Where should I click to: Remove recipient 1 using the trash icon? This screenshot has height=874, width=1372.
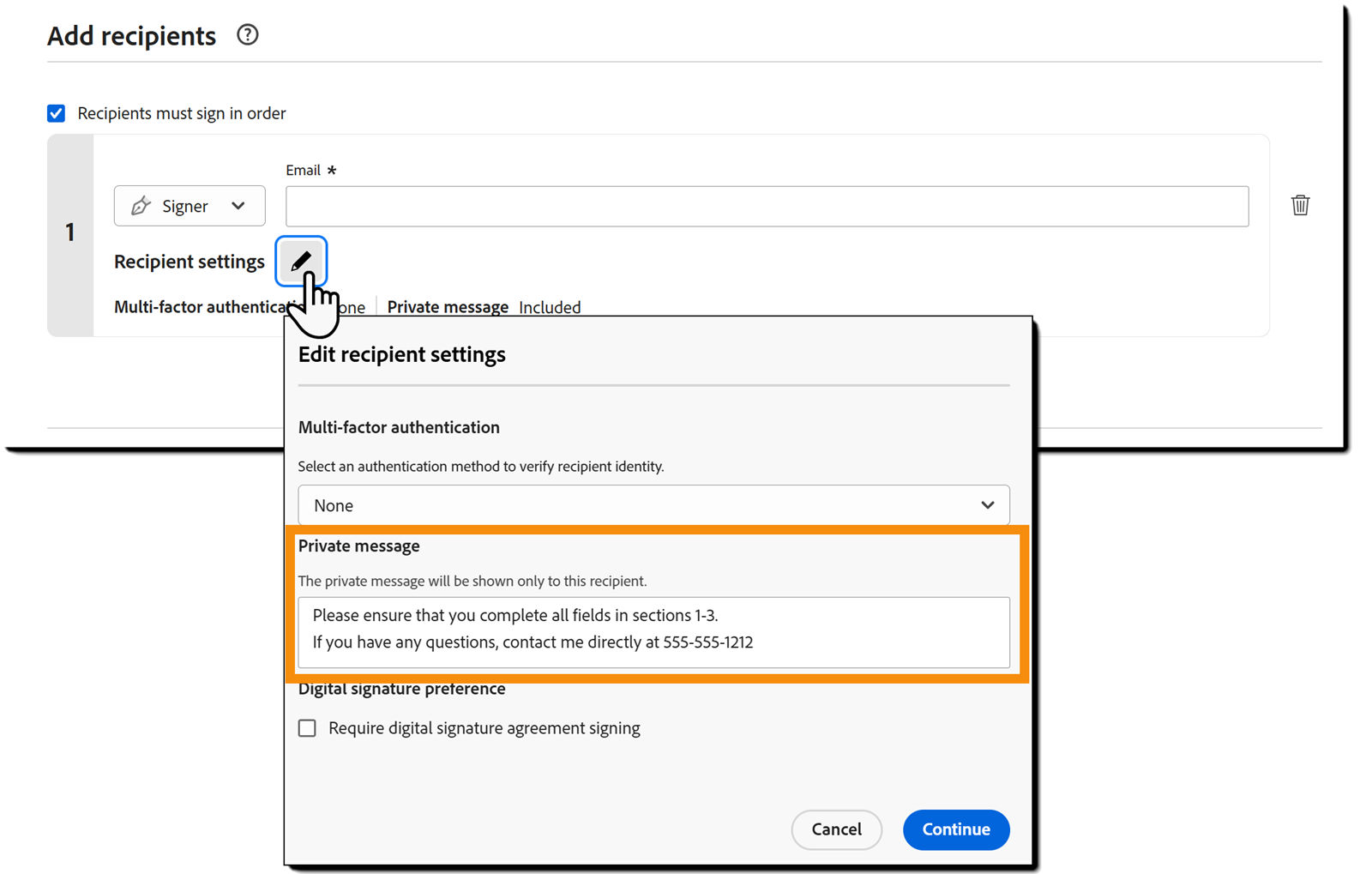click(x=1300, y=205)
